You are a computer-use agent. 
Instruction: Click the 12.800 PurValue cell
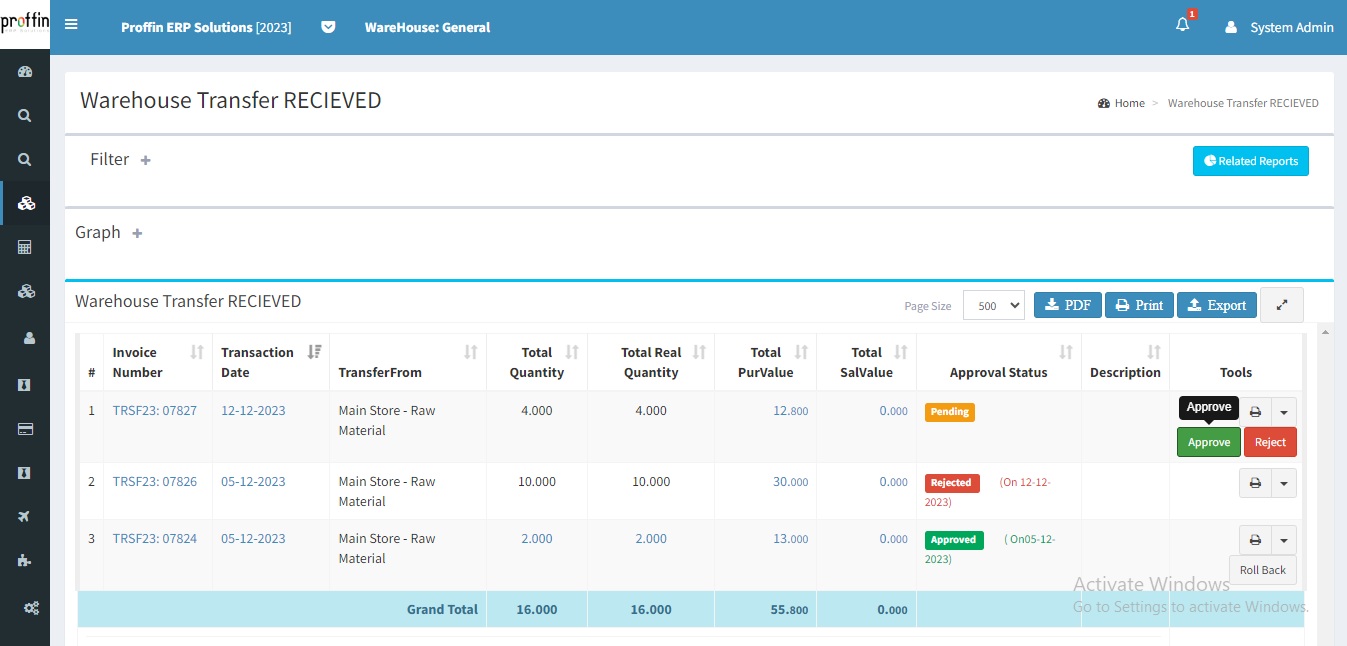click(790, 410)
